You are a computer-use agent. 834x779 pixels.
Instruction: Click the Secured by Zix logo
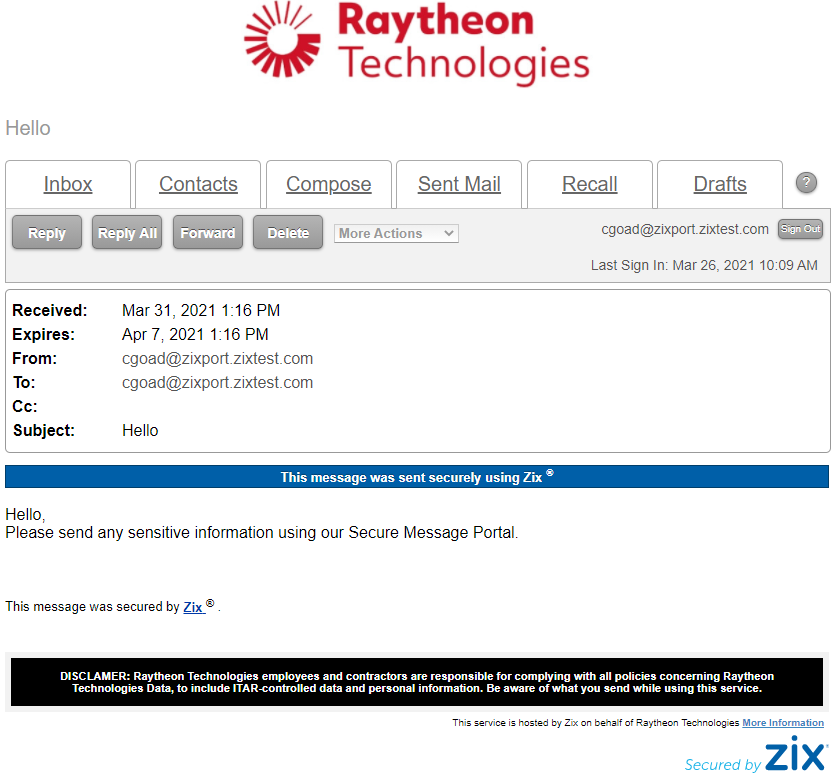(x=756, y=754)
